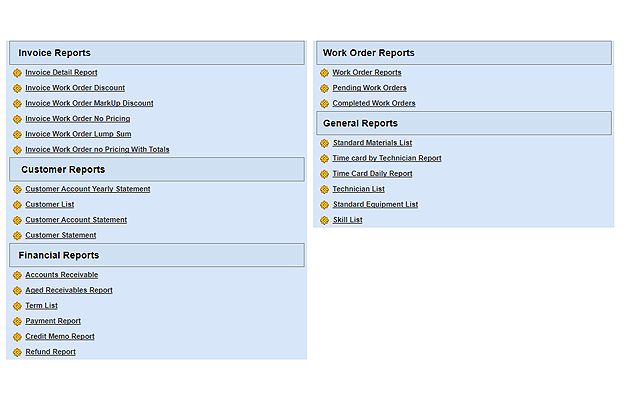Click the icon next to Technician List

click(x=324, y=189)
